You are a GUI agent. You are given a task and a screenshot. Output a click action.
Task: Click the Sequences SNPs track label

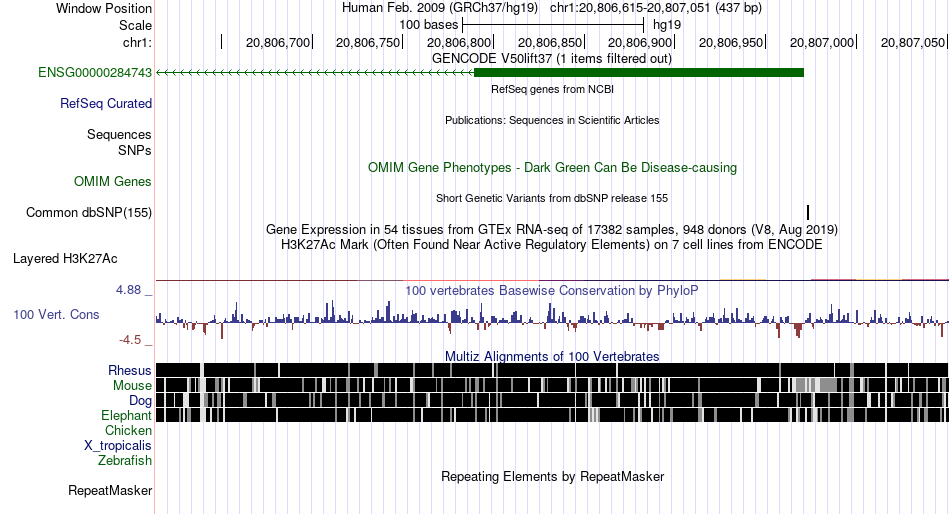pyautogui.click(x=119, y=142)
